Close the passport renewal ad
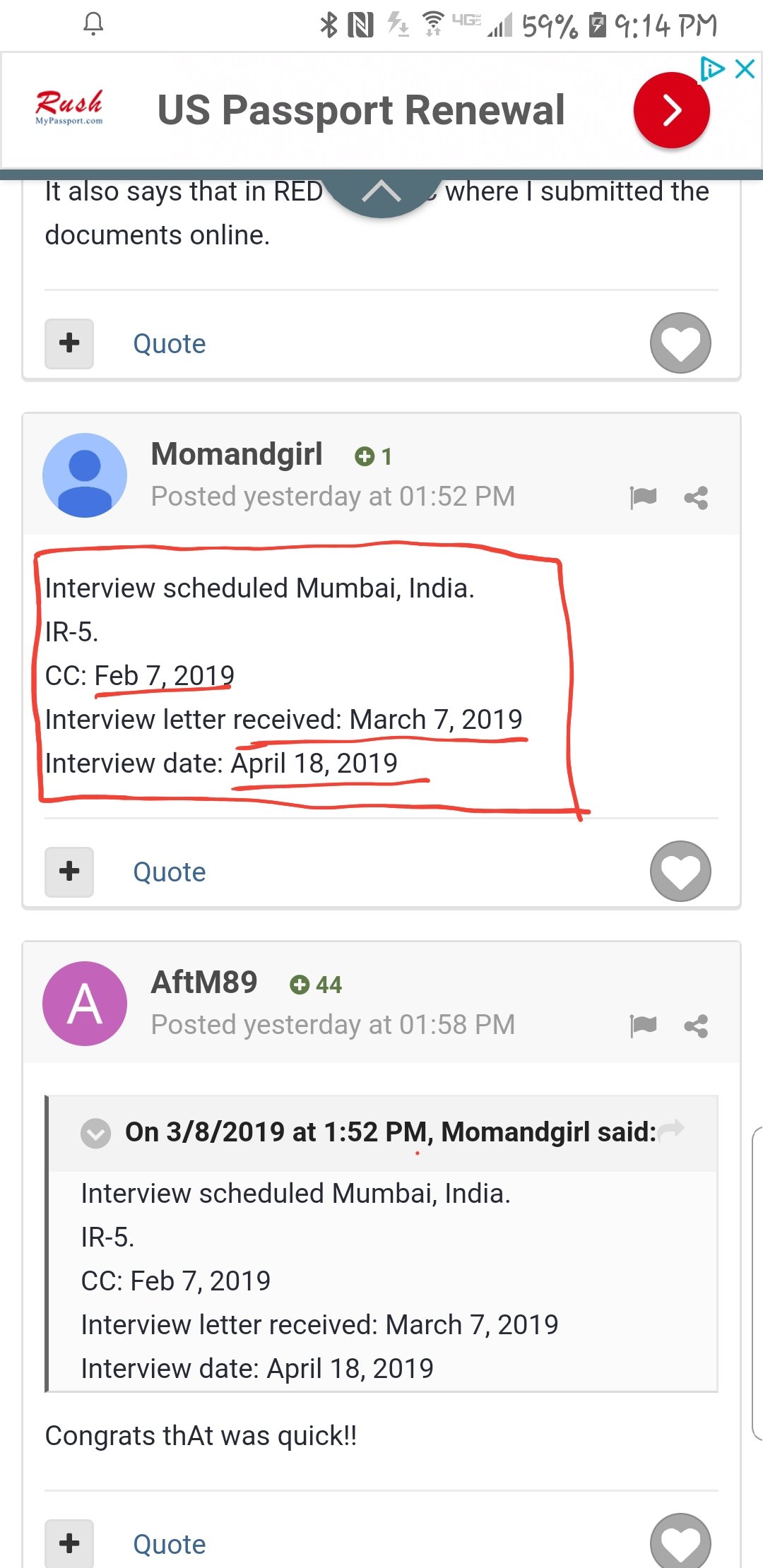 745,69
